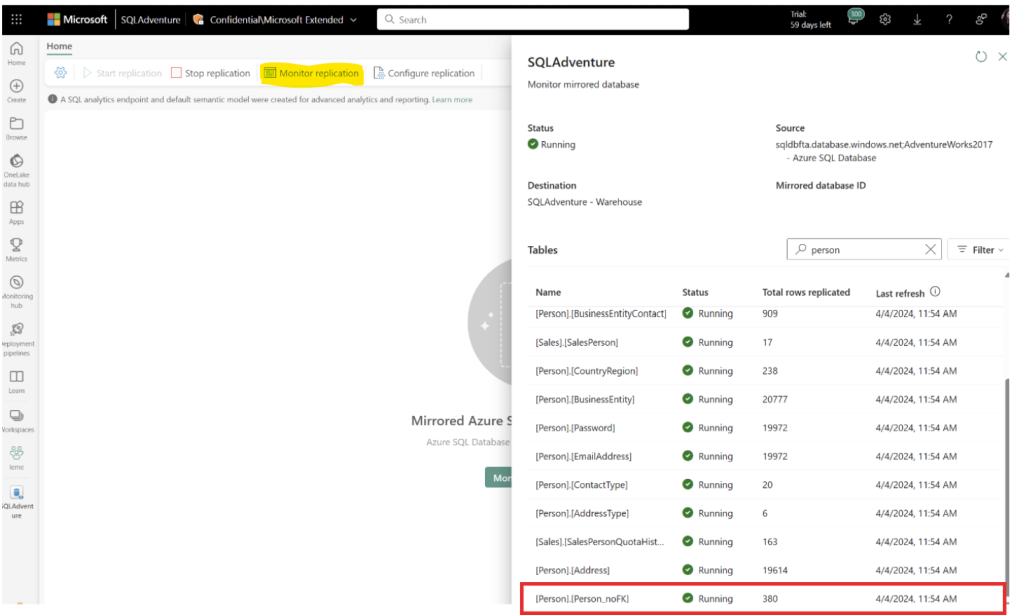Screen dimensions: 1024x615
Task: Click Start replication in the toolbar
Action: (122, 73)
